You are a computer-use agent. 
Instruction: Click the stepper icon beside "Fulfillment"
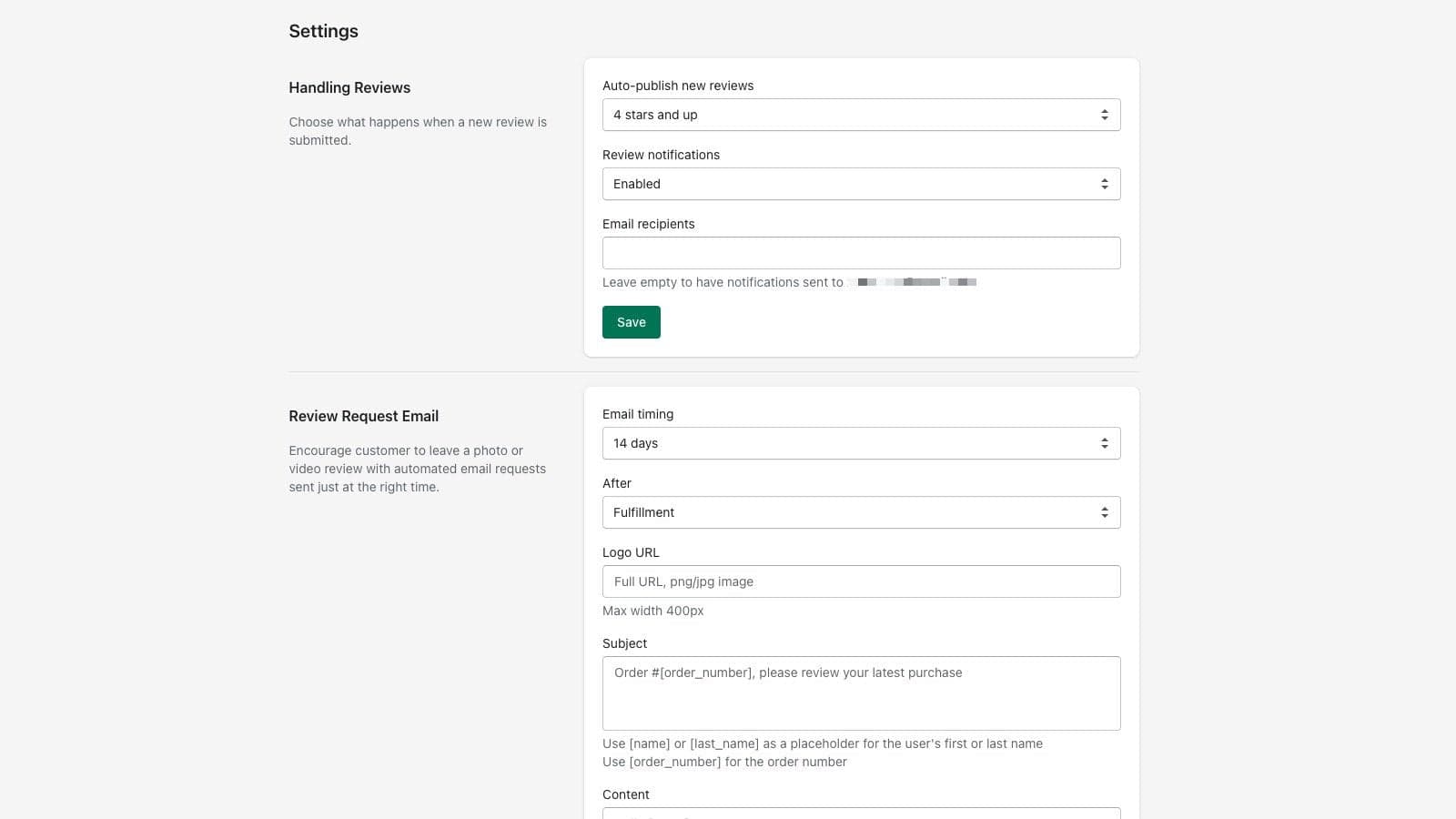(1105, 512)
